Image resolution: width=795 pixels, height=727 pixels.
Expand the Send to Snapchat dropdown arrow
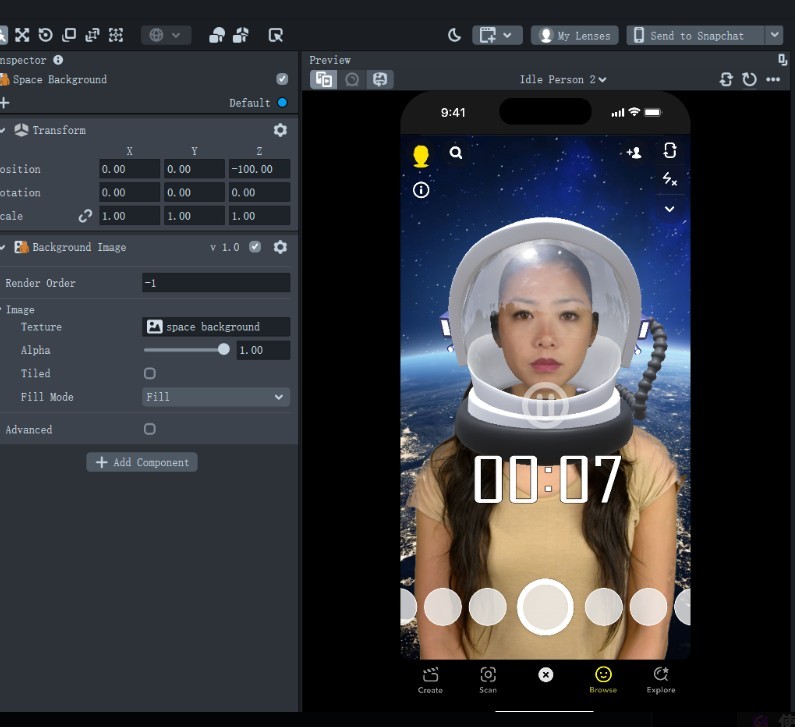[x=774, y=35]
